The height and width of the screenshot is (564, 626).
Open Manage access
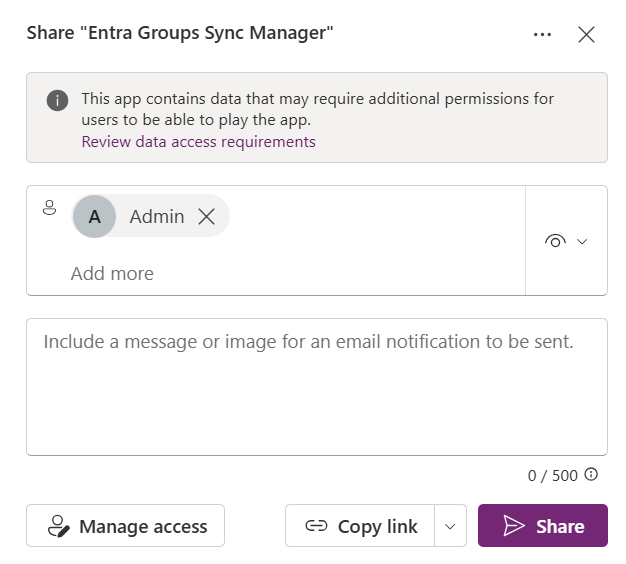click(x=126, y=526)
